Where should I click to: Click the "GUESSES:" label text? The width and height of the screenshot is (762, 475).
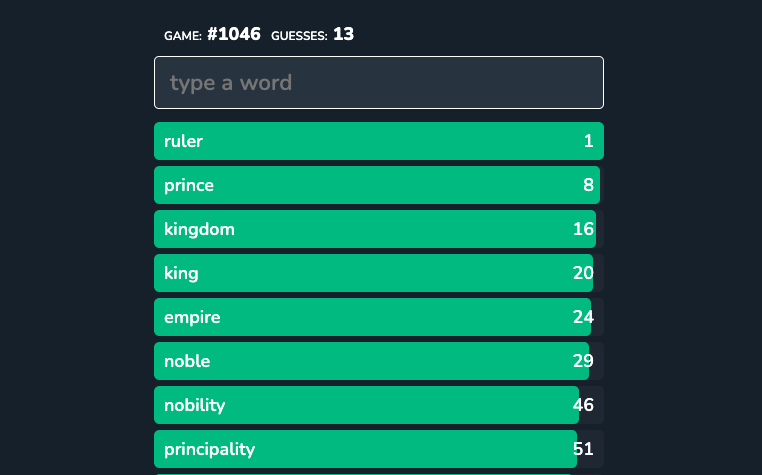[299, 36]
